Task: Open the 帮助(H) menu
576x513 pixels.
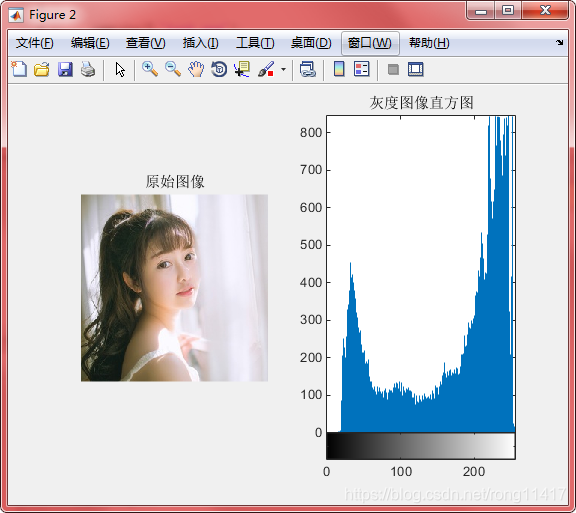Action: click(429, 43)
